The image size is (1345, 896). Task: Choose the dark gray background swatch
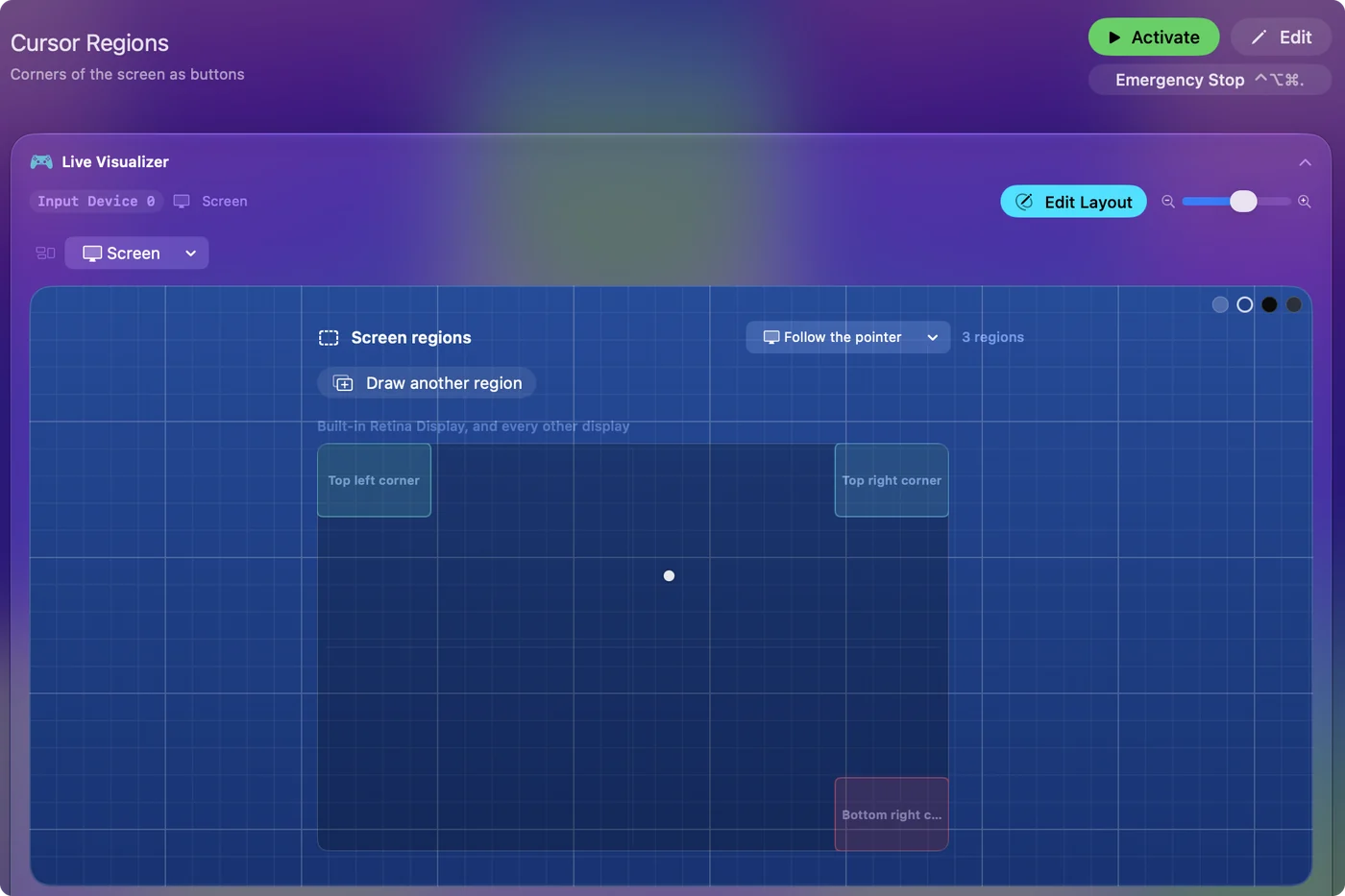click(x=1294, y=304)
